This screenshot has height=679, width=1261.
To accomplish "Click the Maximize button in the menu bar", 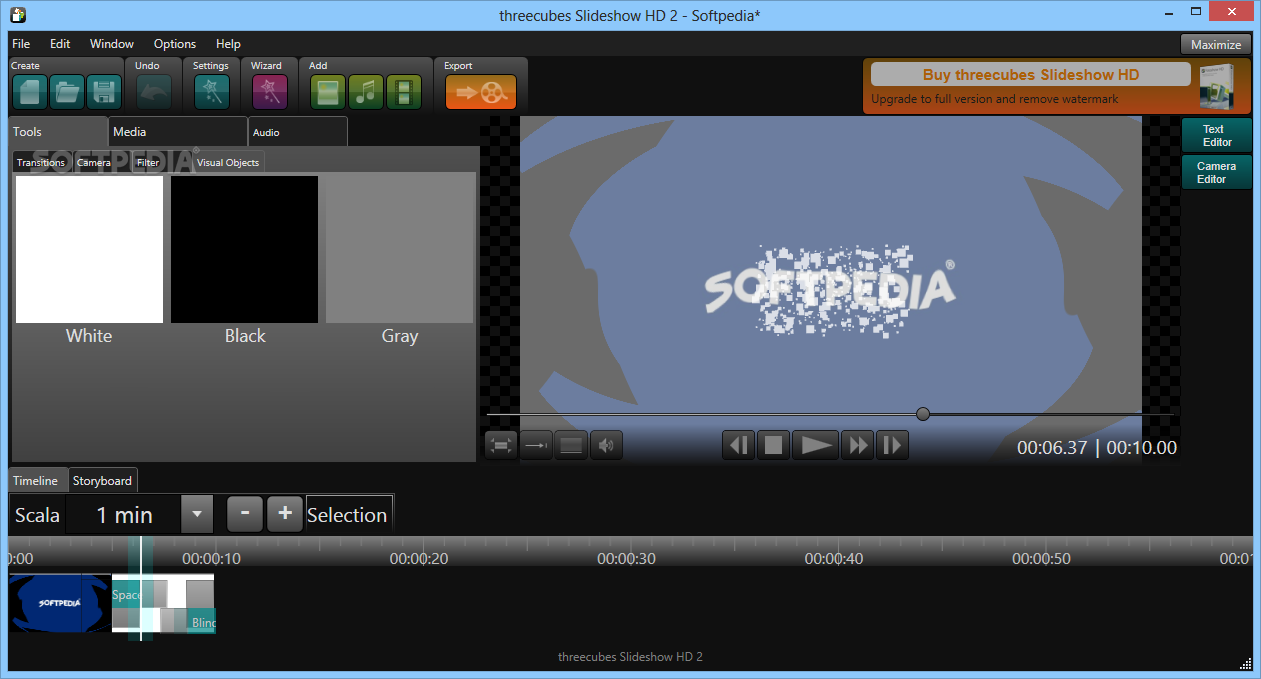I will coord(1216,44).
